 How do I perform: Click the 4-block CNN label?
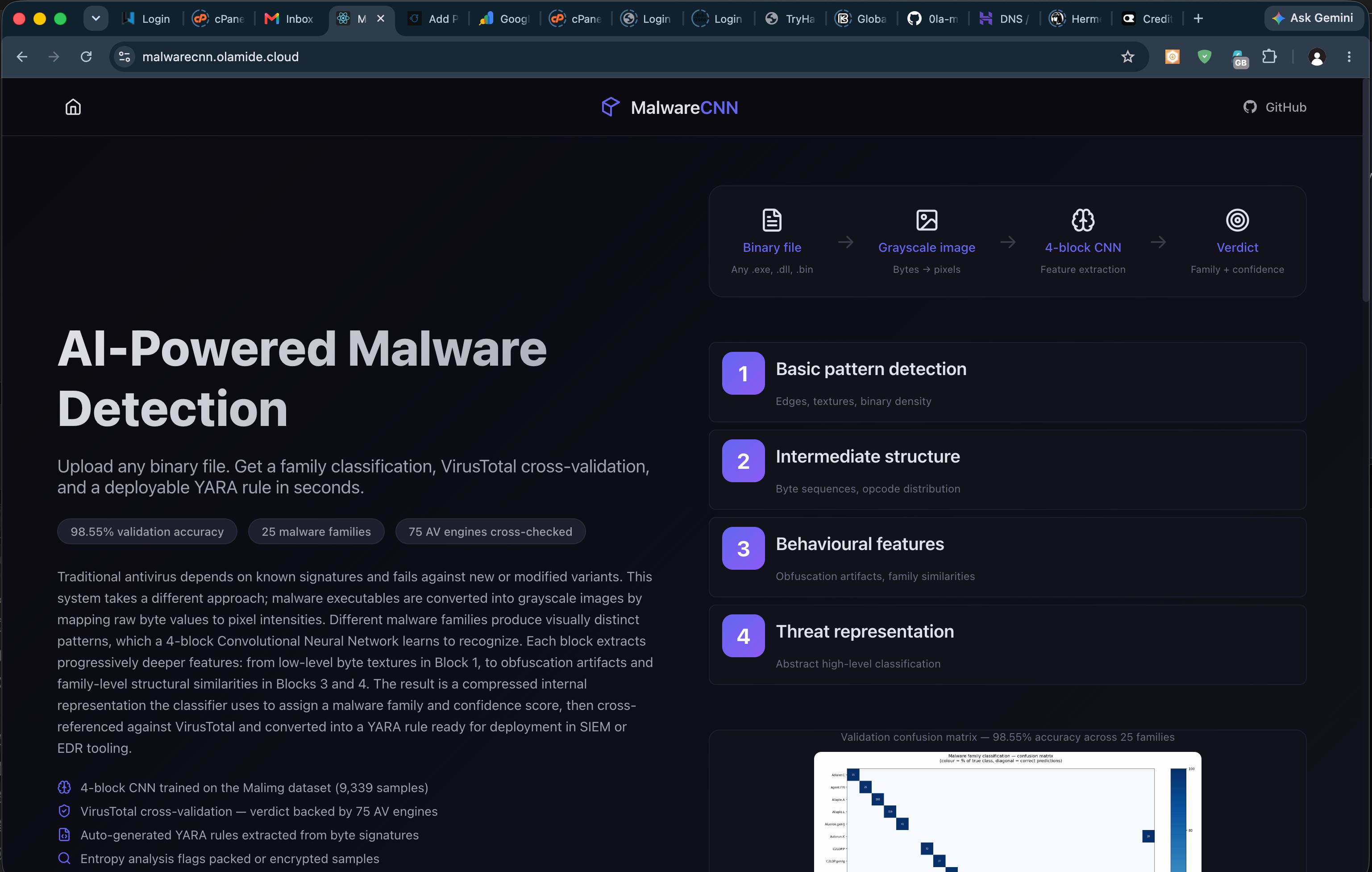pyautogui.click(x=1082, y=247)
